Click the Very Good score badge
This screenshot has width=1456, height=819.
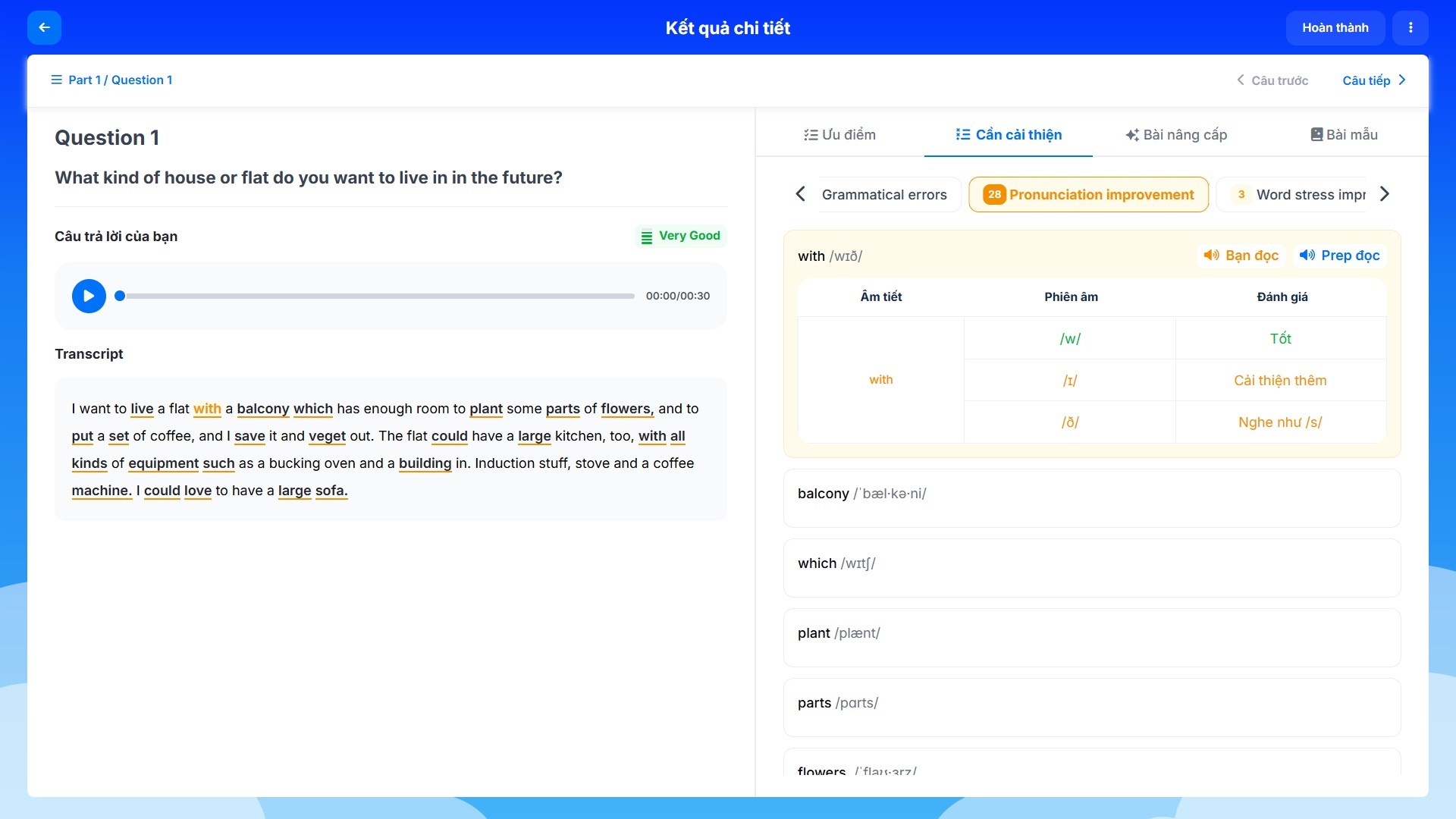[680, 236]
